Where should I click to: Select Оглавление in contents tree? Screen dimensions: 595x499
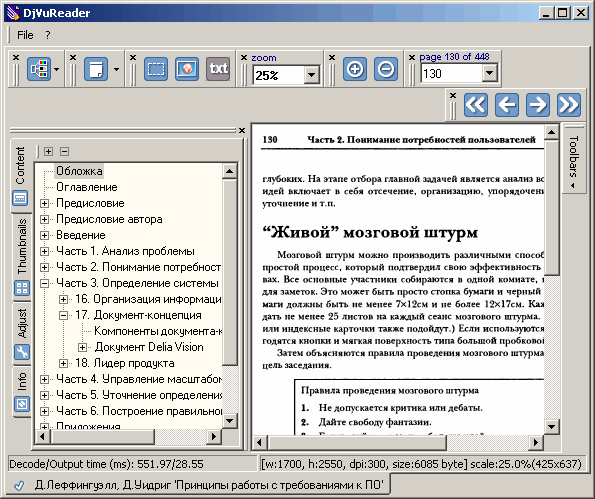pyautogui.click(x=87, y=187)
